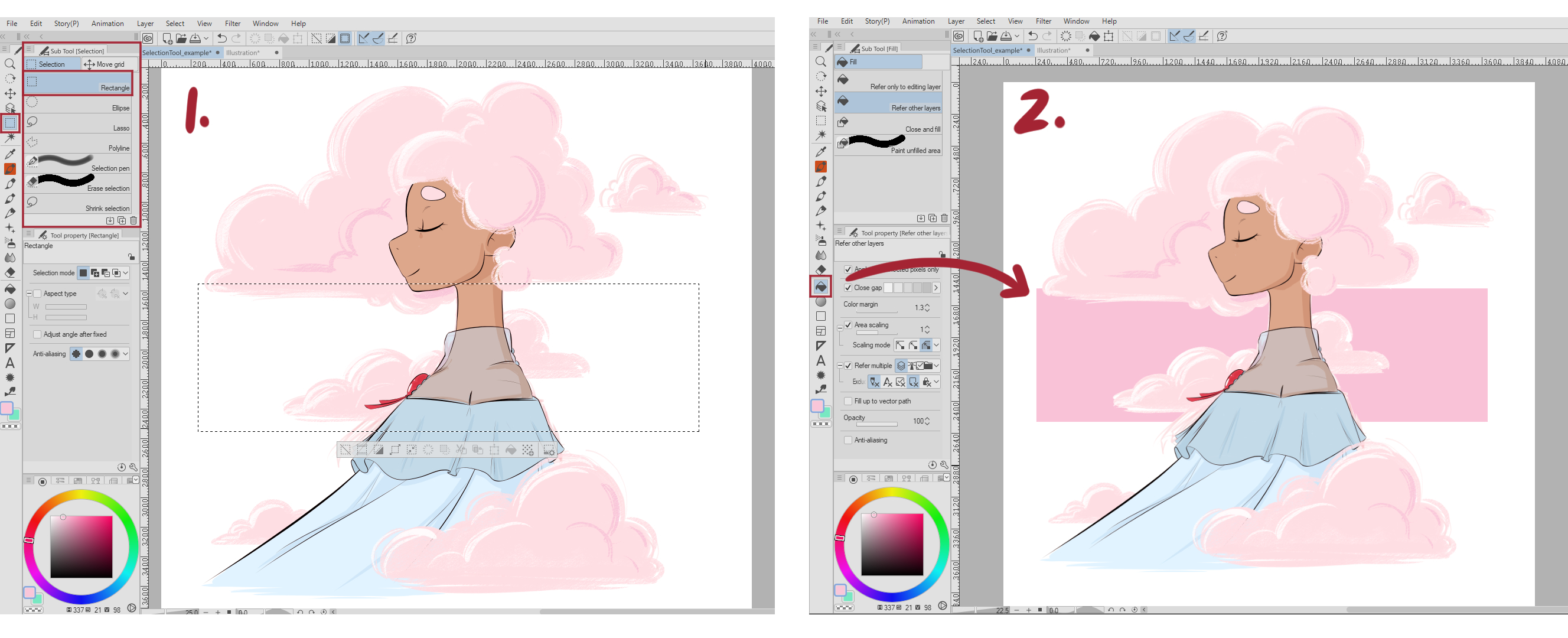The width and height of the screenshot is (1568, 638).
Task: Enable the Aspect type checkbox
Action: (x=37, y=294)
